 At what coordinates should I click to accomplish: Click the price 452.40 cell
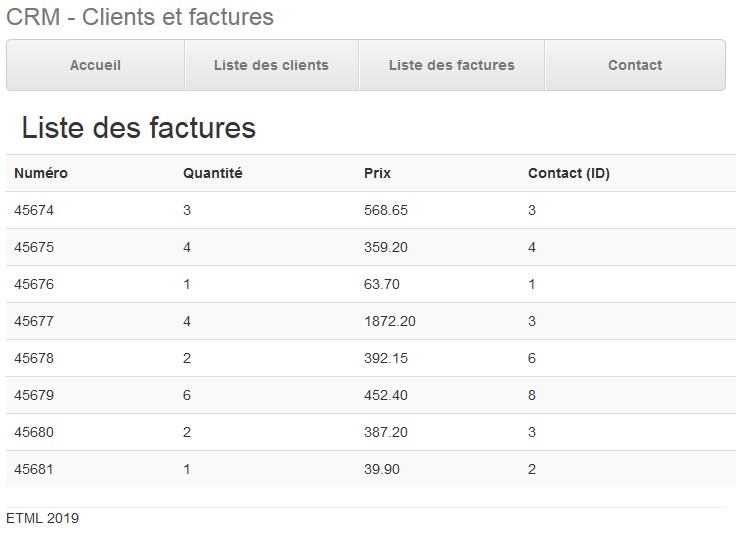coord(385,395)
